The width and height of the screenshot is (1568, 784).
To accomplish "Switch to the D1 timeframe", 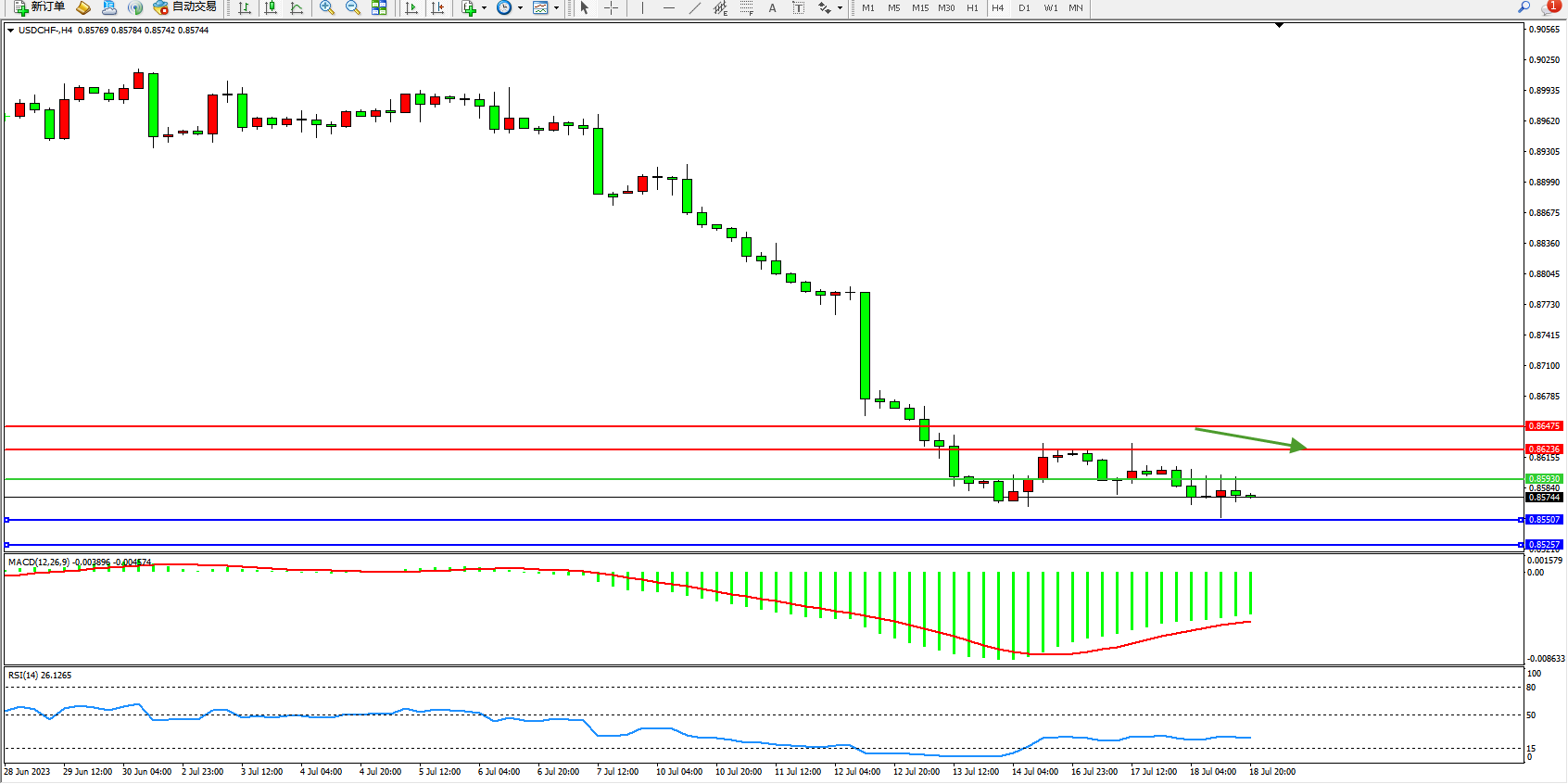I will pyautogui.click(x=1024, y=7).
